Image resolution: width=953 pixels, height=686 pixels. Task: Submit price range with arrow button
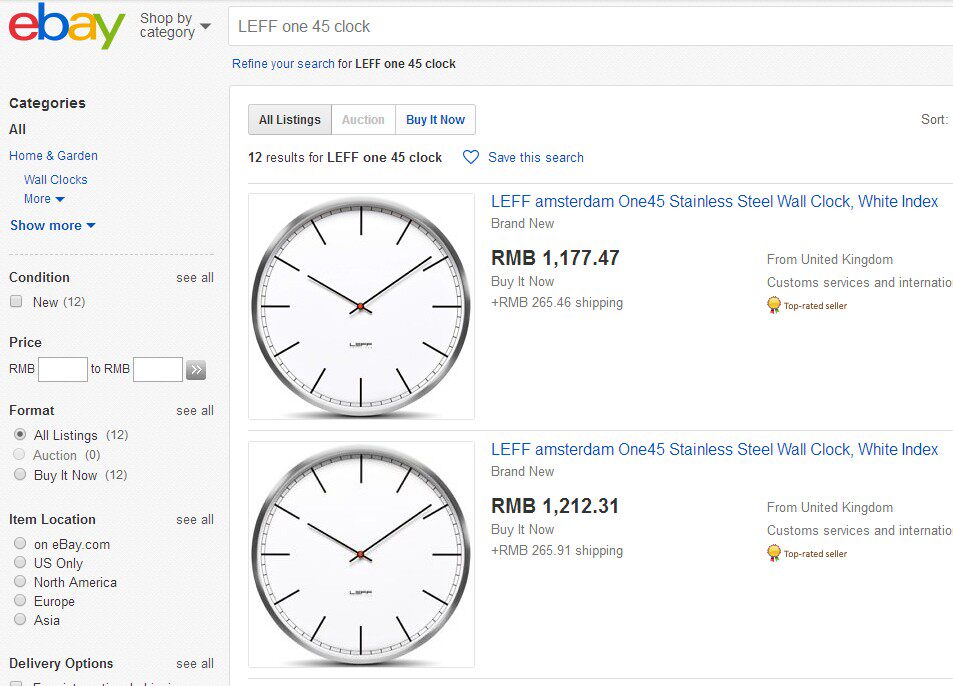tap(196, 370)
